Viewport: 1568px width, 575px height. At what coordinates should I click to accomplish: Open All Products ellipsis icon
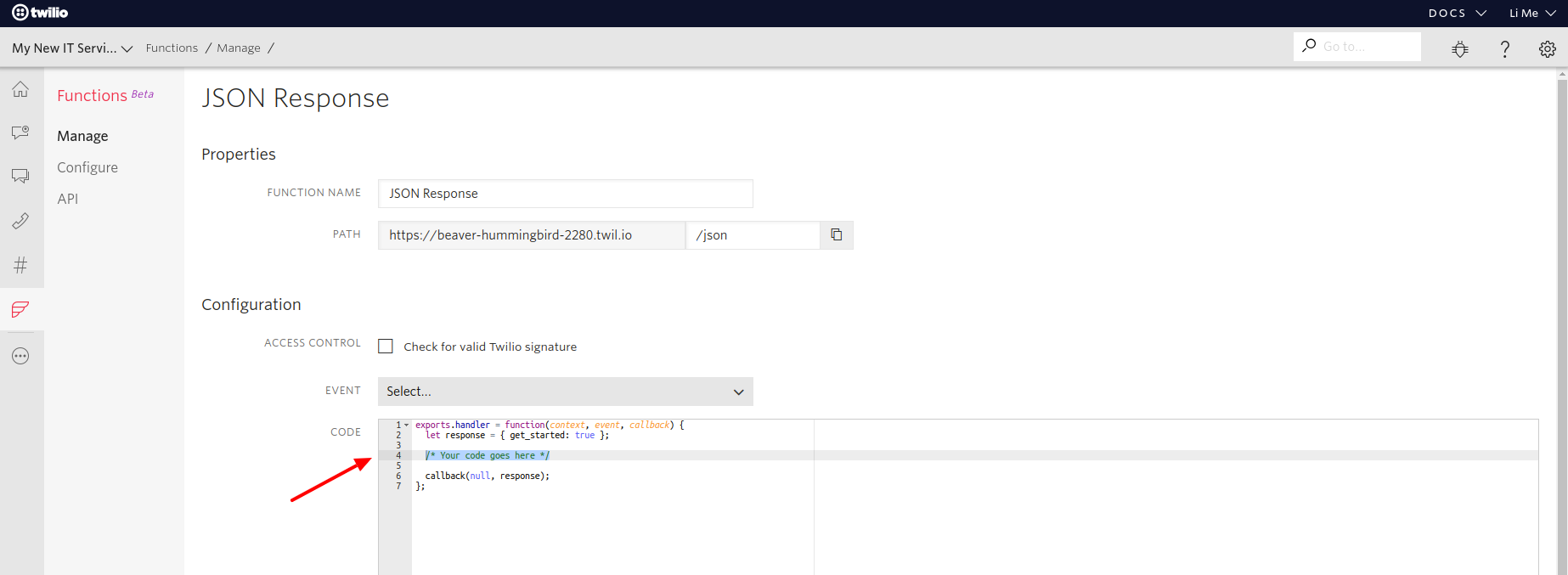coord(20,356)
